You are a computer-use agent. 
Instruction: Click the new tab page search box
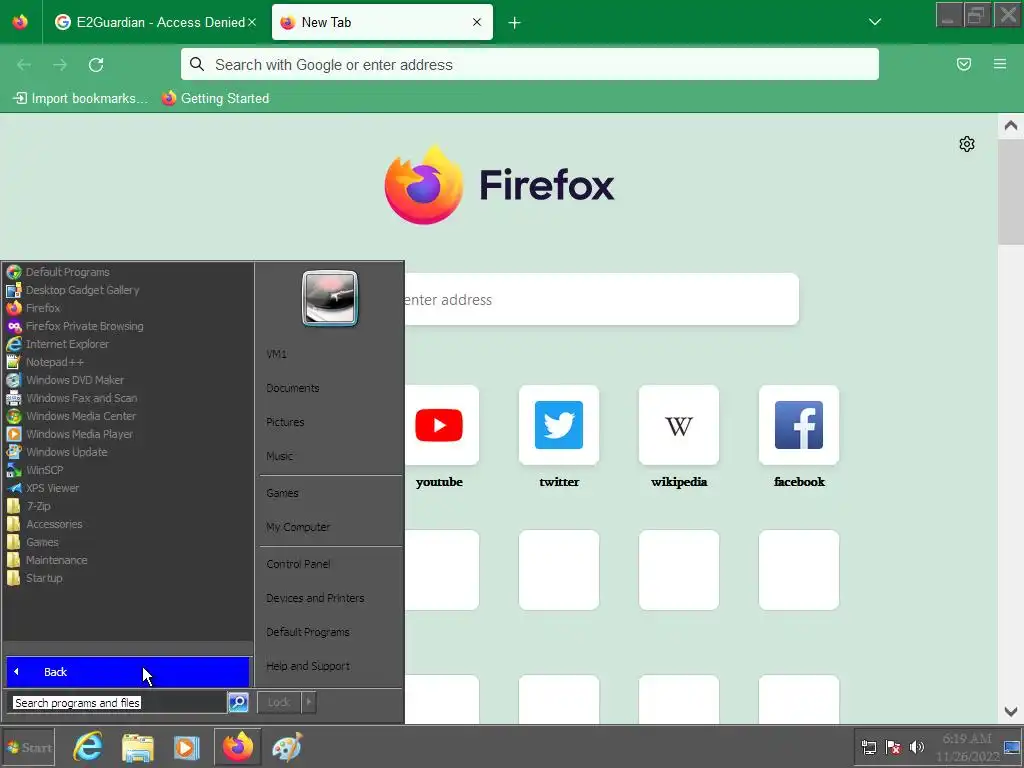601,299
